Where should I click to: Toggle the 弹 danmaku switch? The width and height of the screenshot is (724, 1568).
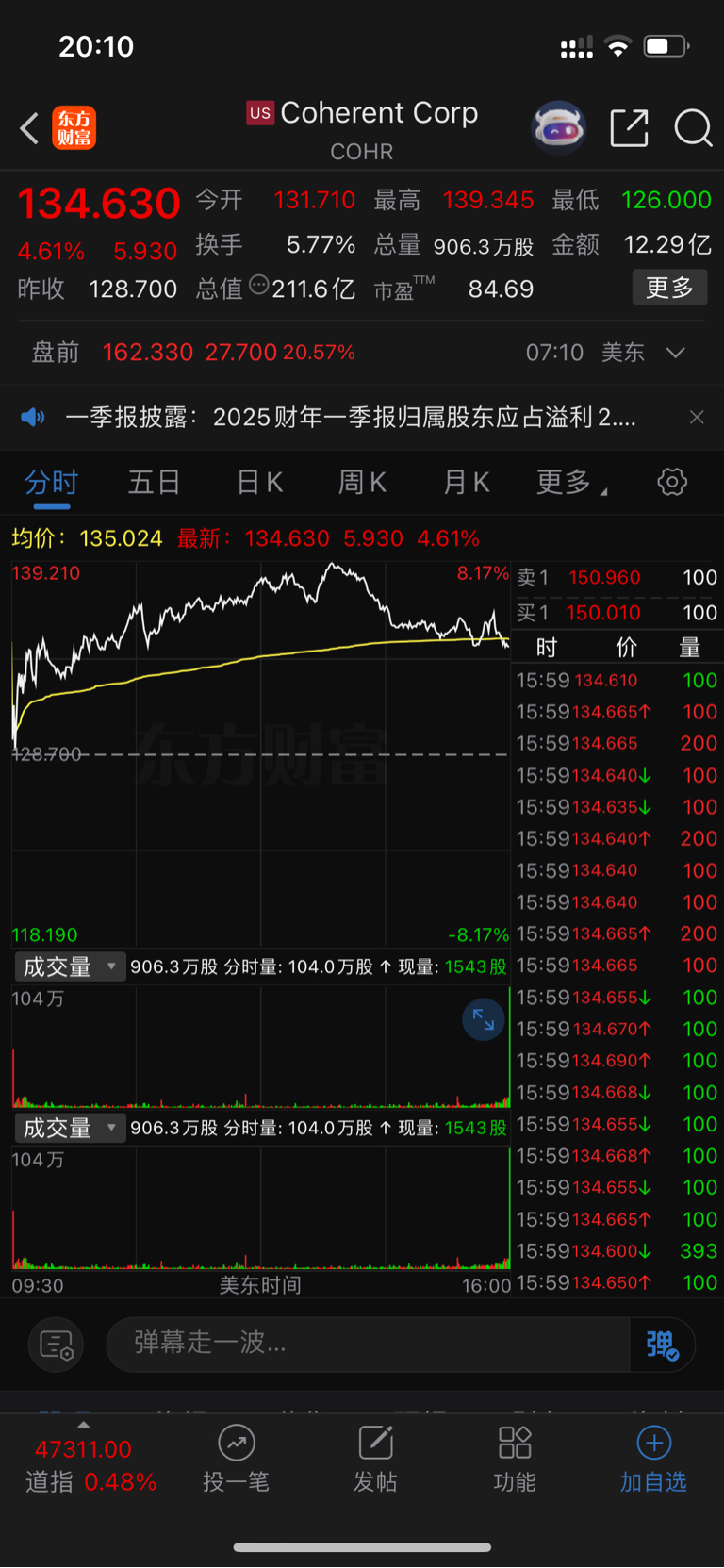663,1345
